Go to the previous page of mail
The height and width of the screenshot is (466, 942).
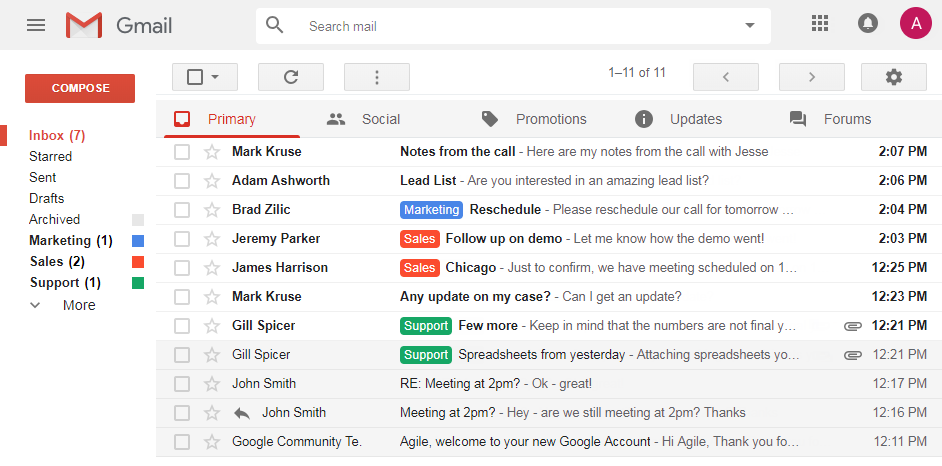coord(726,77)
